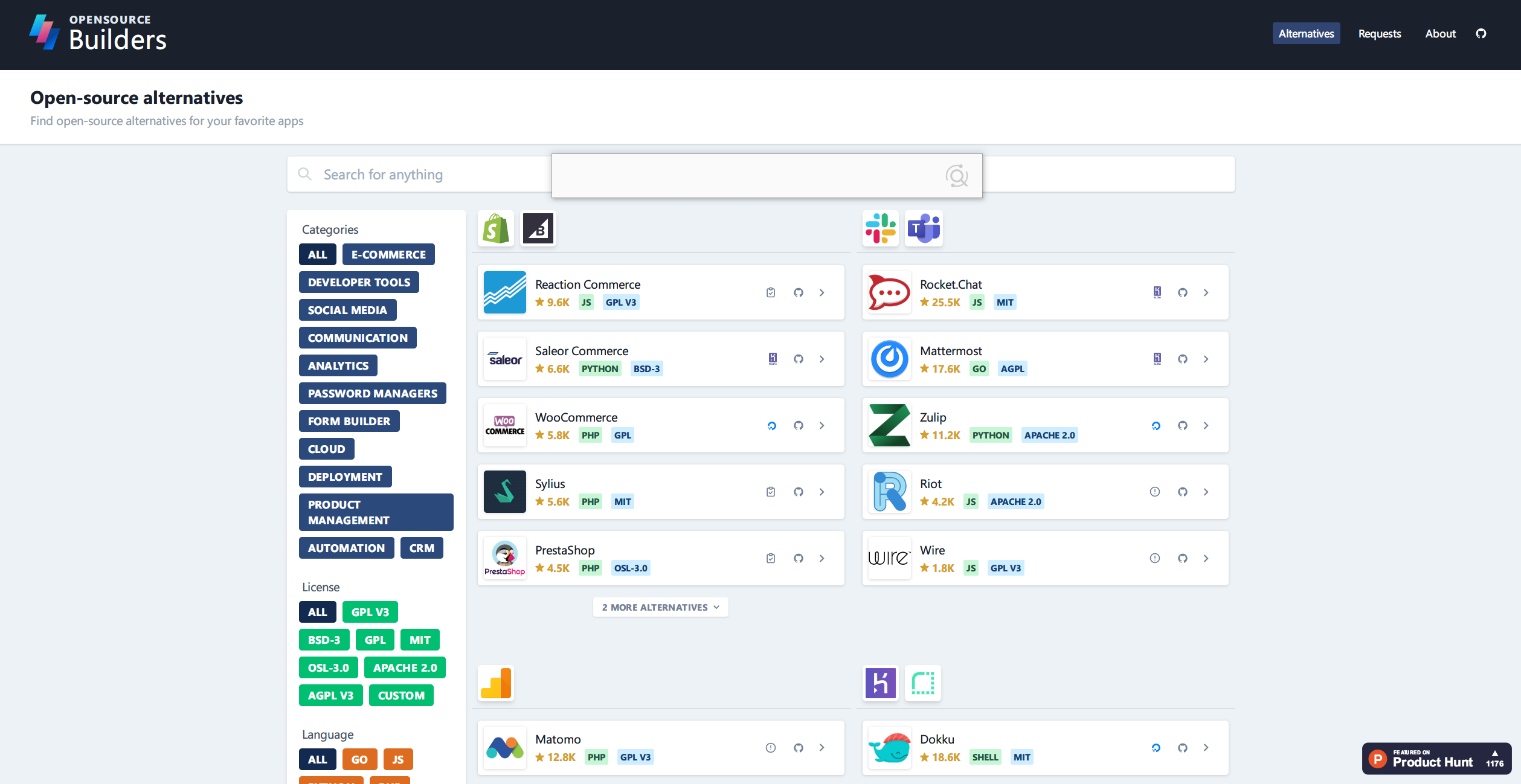The width and height of the screenshot is (1521, 784).
Task: Expand the Mattermost row chevron
Action: (1206, 359)
